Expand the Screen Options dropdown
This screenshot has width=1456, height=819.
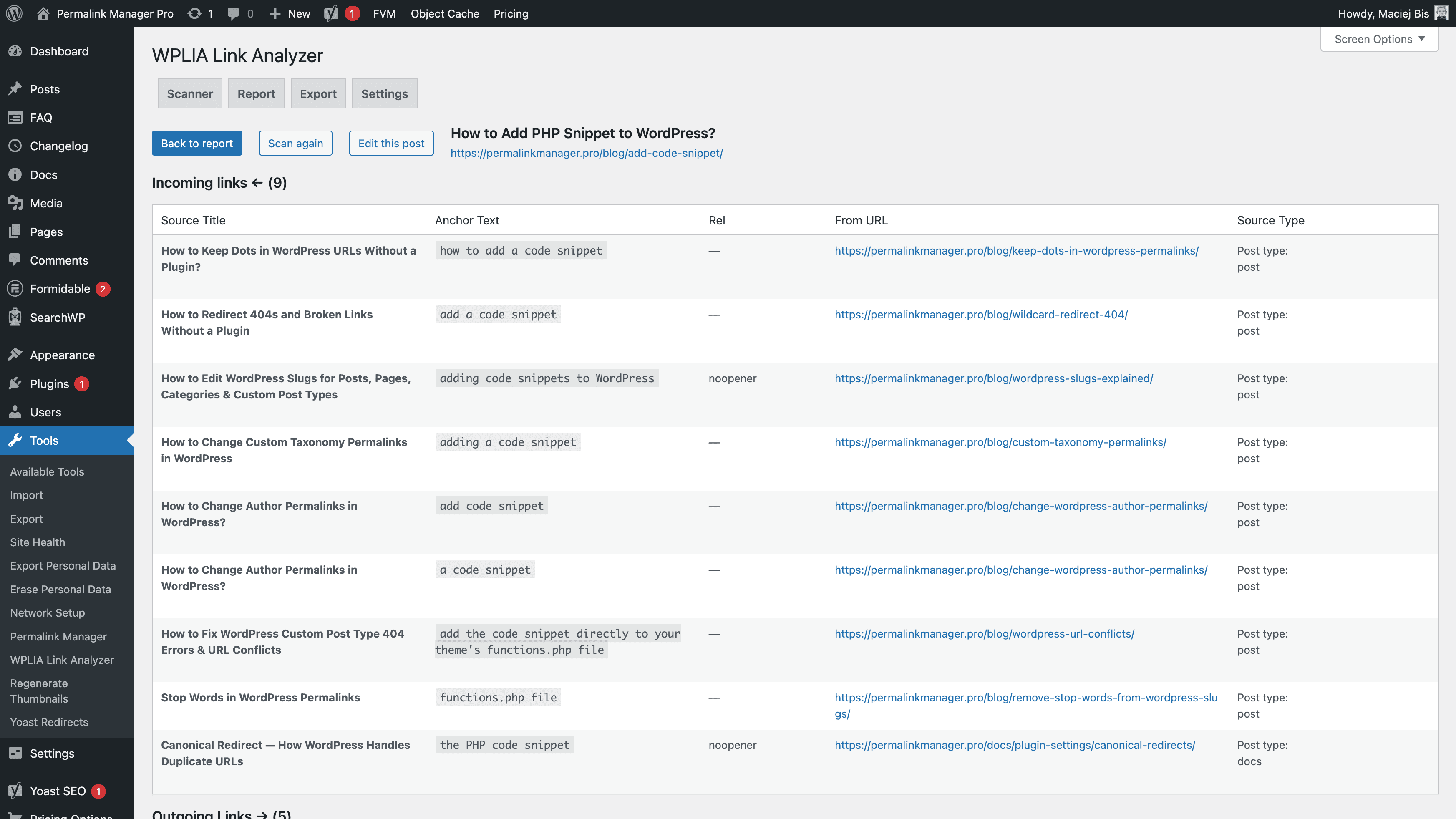tap(1379, 39)
